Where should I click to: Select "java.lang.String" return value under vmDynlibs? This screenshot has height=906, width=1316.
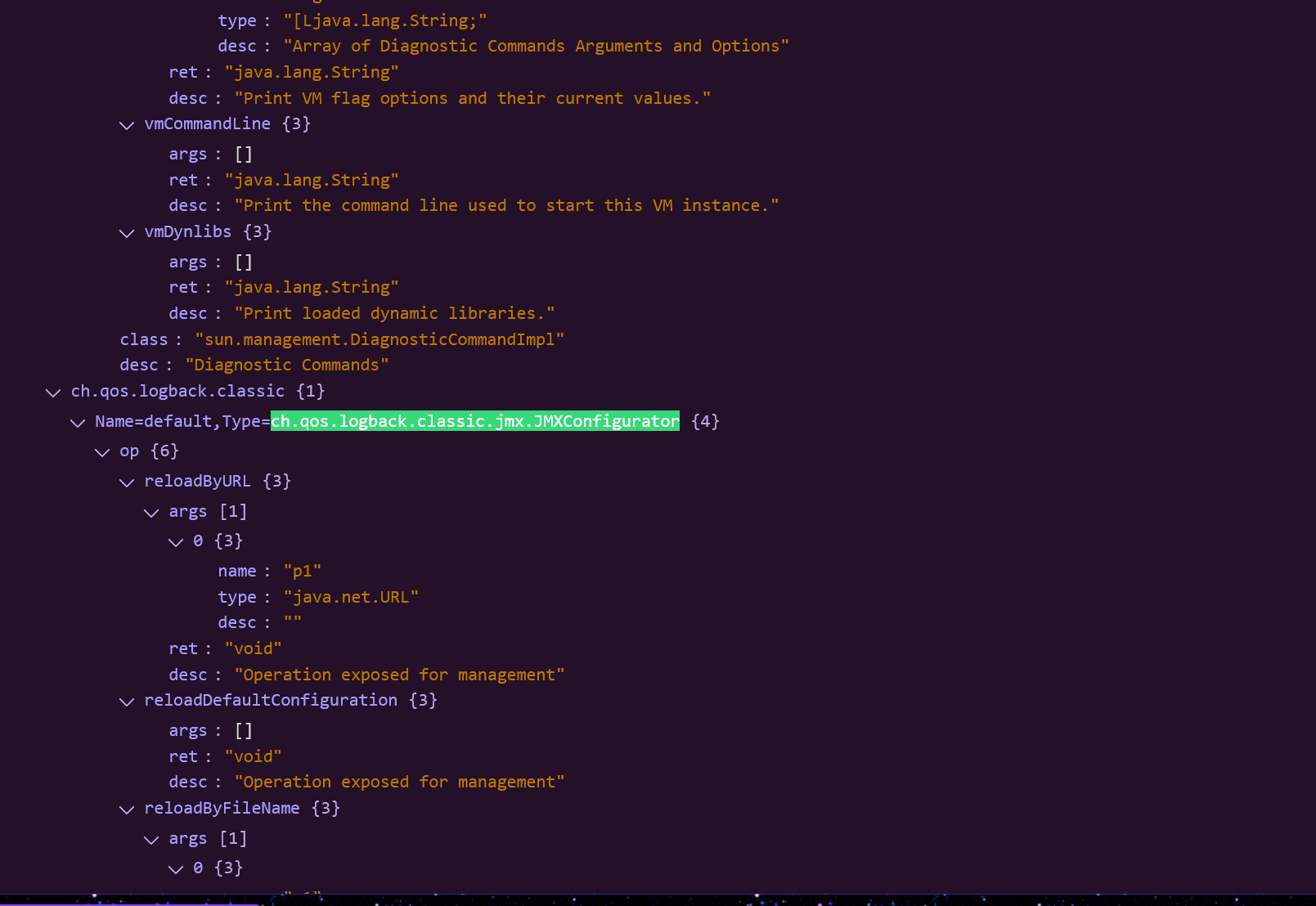tap(312, 287)
